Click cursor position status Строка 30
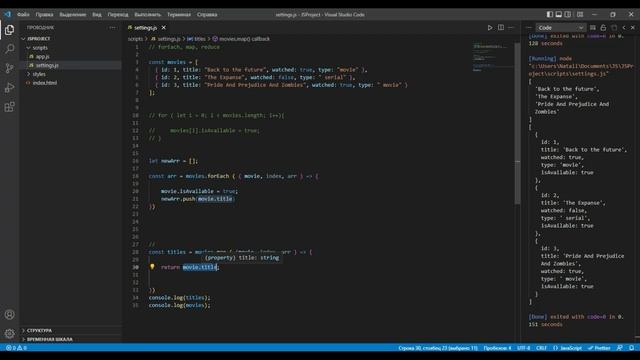640x360 pixels. tap(438, 348)
